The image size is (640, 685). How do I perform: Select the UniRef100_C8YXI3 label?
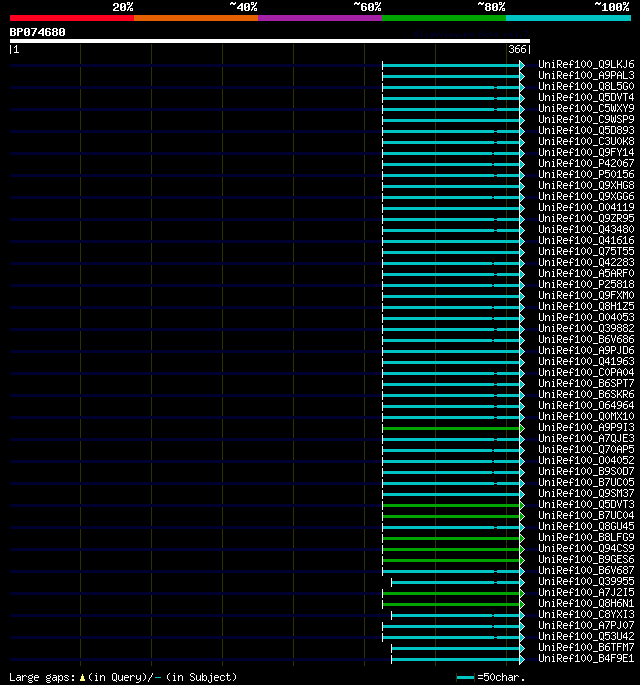click(586, 614)
